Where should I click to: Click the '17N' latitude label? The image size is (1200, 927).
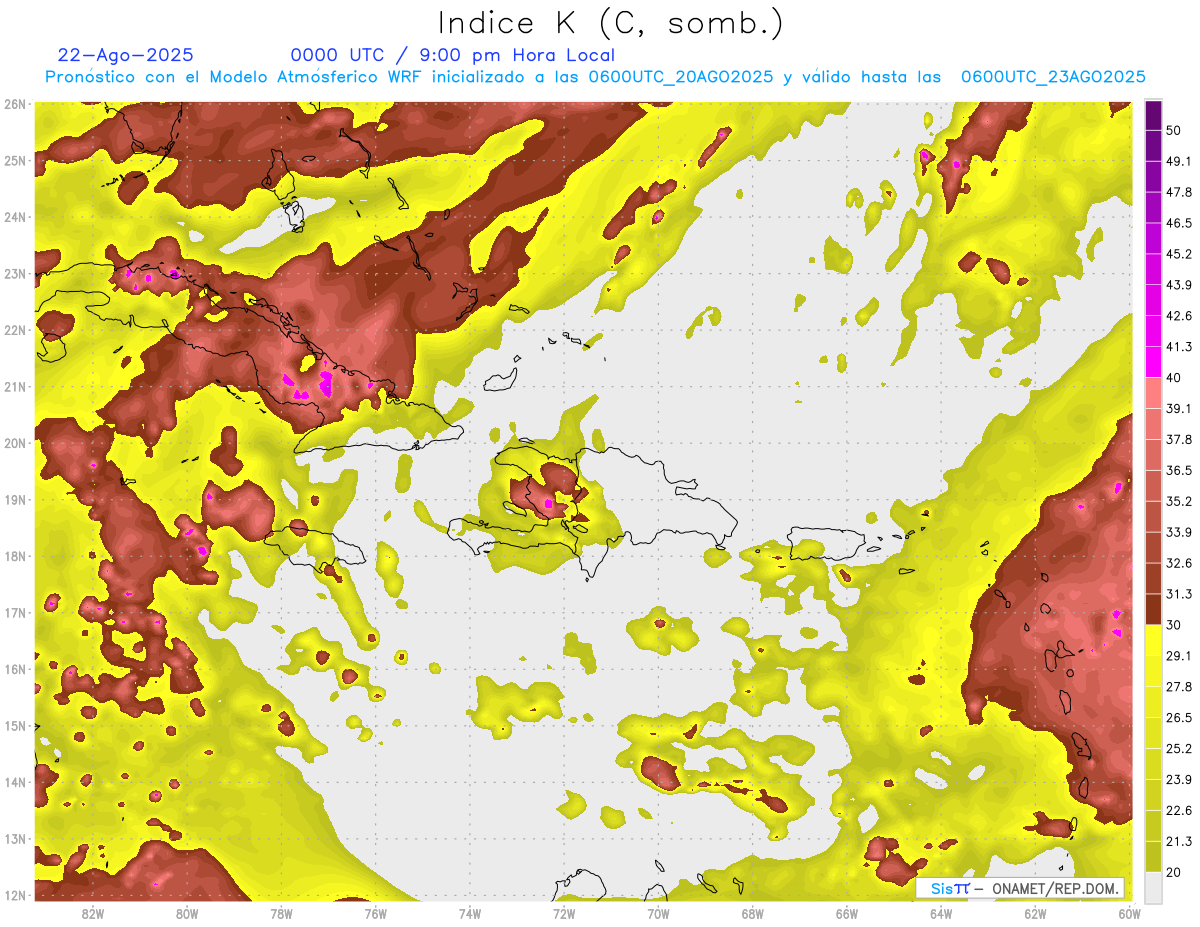point(15,612)
